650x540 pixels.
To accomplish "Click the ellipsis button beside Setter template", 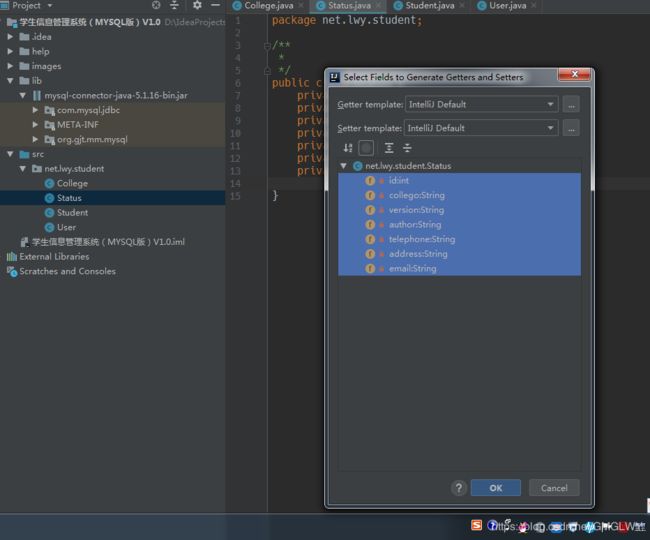I will [x=571, y=128].
